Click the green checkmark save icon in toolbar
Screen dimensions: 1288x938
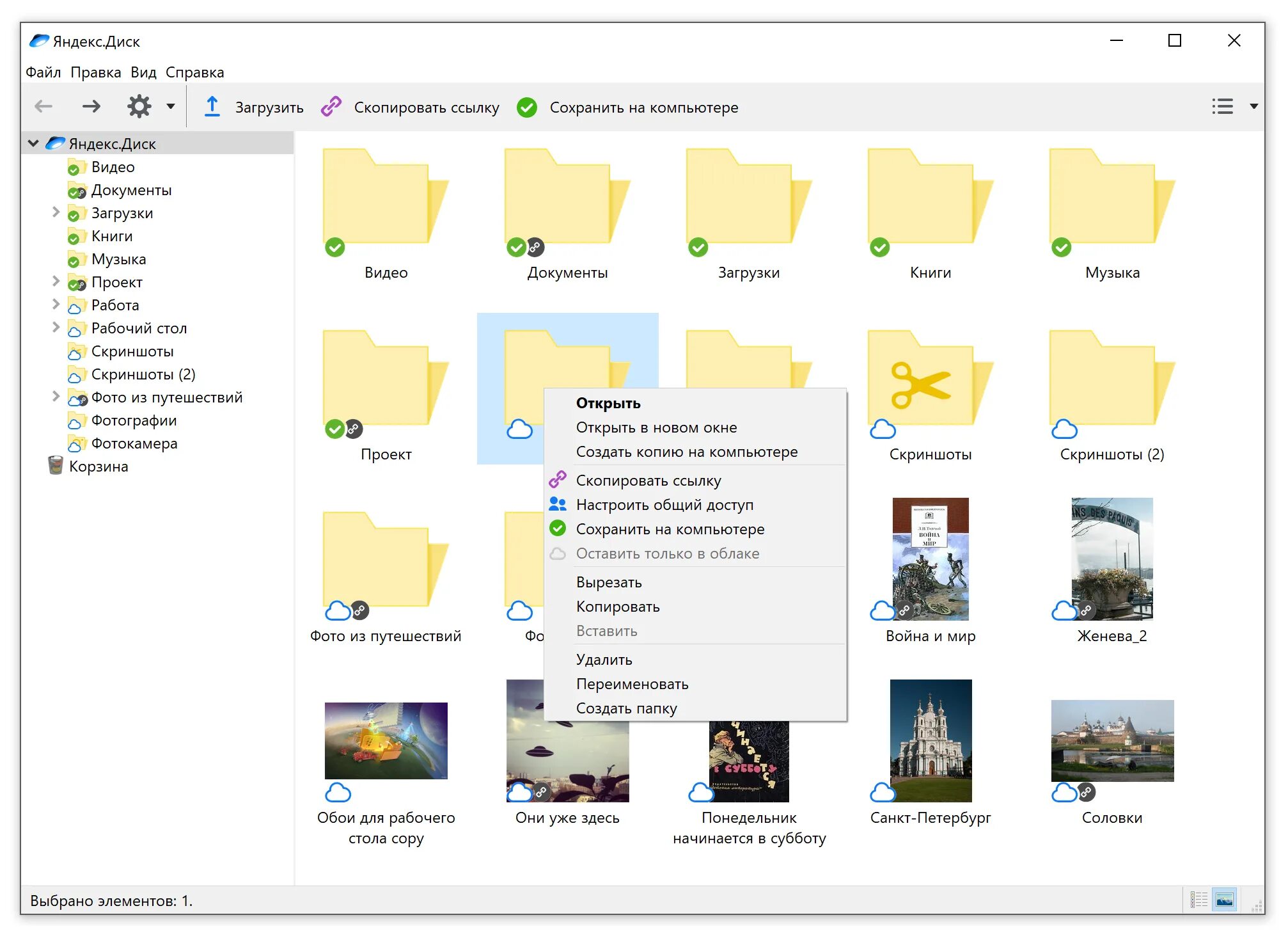[x=527, y=107]
